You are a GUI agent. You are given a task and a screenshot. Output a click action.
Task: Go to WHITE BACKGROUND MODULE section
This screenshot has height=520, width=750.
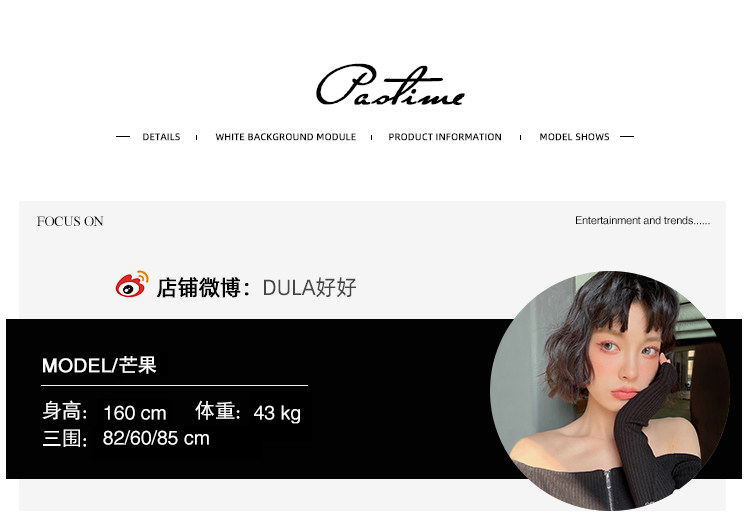pos(286,137)
